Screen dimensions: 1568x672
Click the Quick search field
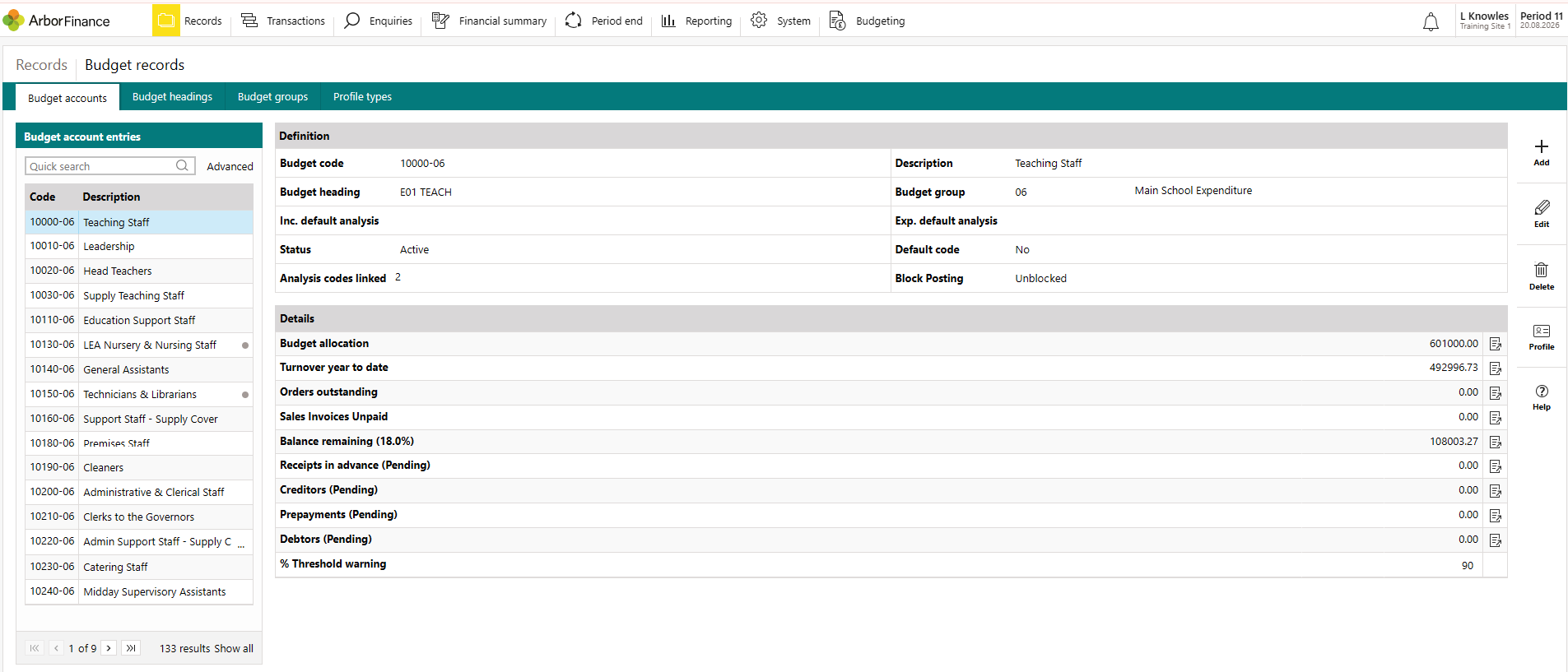click(110, 166)
